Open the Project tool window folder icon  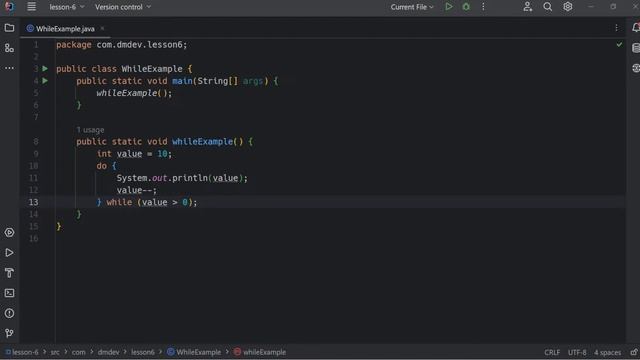[9, 28]
